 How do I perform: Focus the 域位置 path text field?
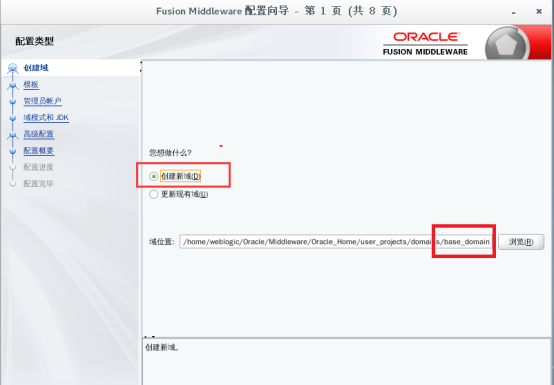coord(336,242)
